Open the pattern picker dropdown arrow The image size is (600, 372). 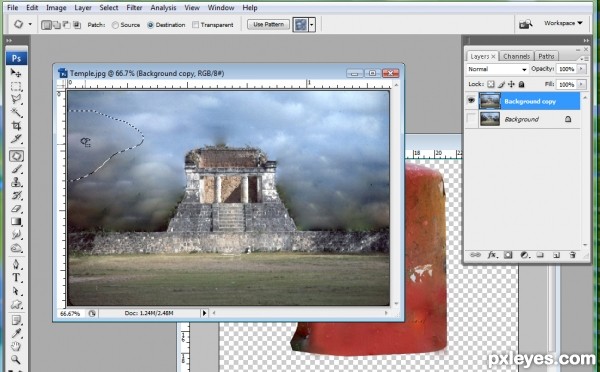[312, 25]
